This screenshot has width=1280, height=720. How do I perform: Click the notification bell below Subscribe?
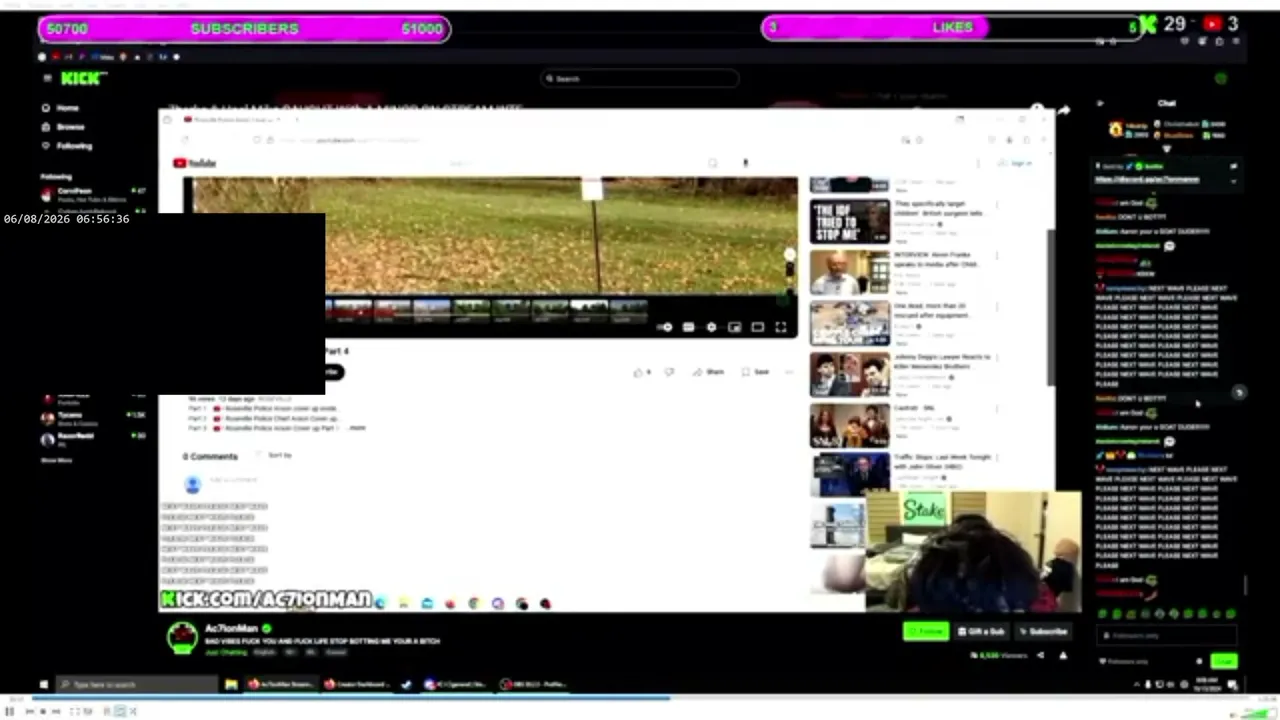click(1063, 656)
